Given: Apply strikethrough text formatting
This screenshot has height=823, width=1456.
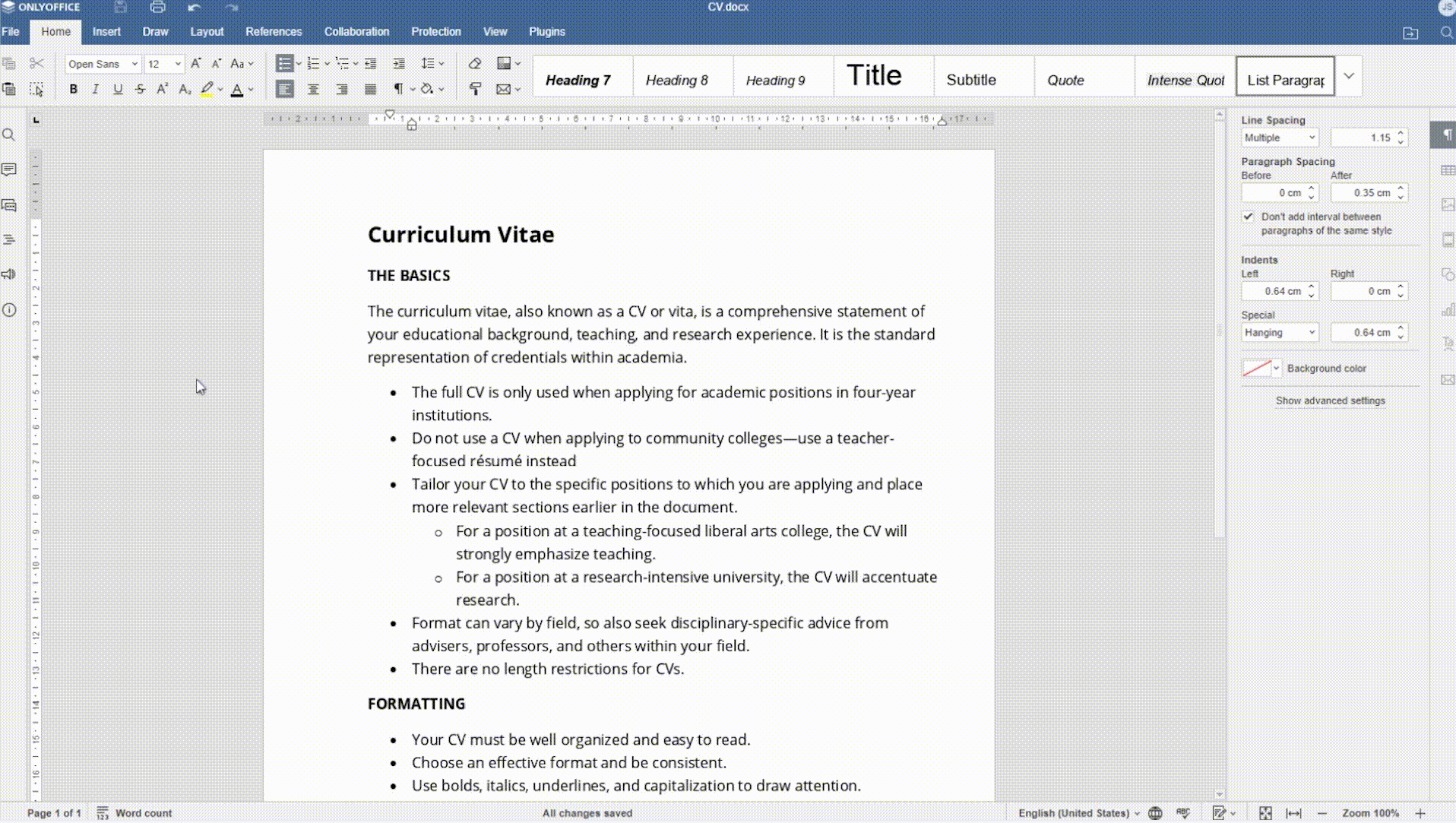Looking at the screenshot, I should click(x=140, y=90).
